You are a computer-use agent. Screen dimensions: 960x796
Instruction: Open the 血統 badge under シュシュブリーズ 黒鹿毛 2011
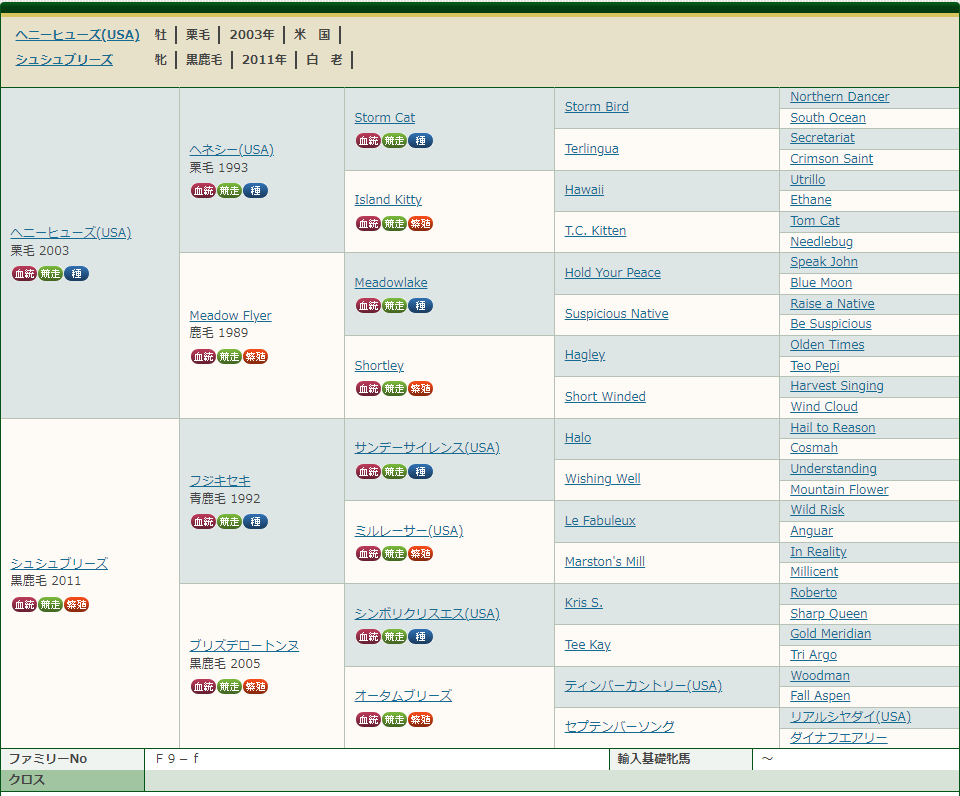[24, 604]
